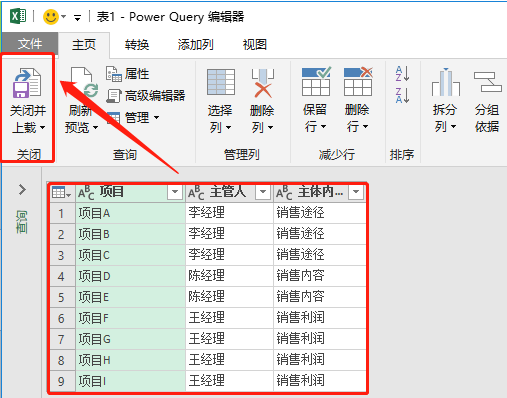
Task: Select 销售途径 in row 2
Action: coord(320,234)
